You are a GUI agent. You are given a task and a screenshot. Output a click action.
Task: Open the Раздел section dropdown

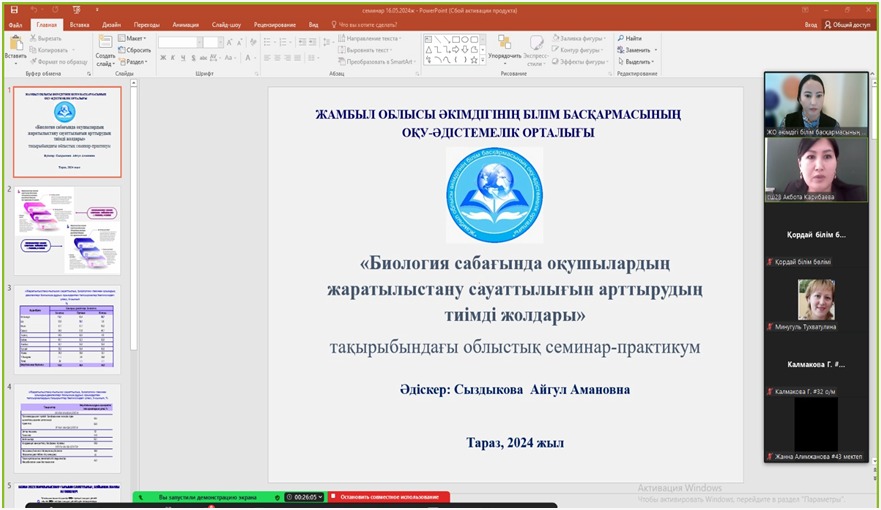(133, 62)
